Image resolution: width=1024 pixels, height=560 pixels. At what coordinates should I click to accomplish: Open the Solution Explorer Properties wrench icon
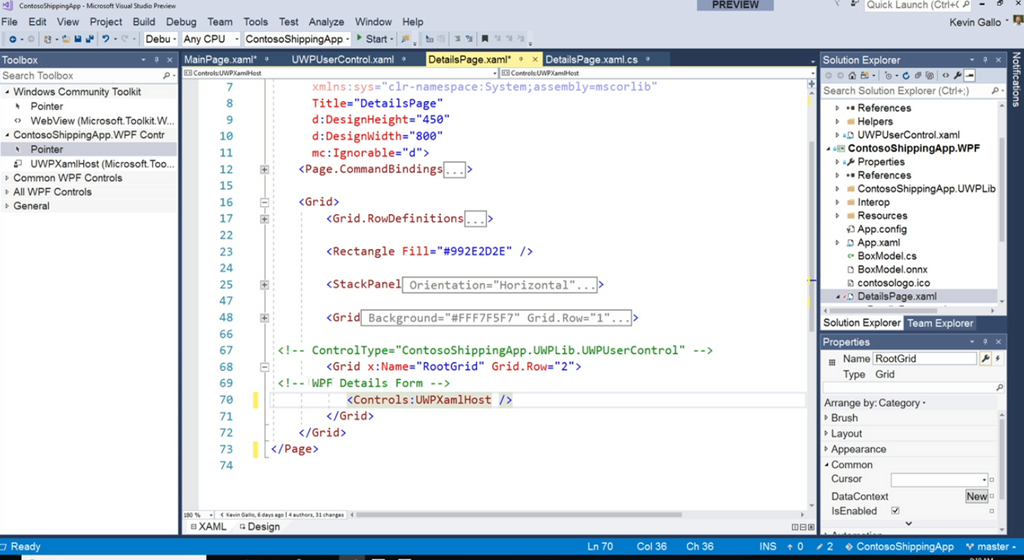coord(958,75)
